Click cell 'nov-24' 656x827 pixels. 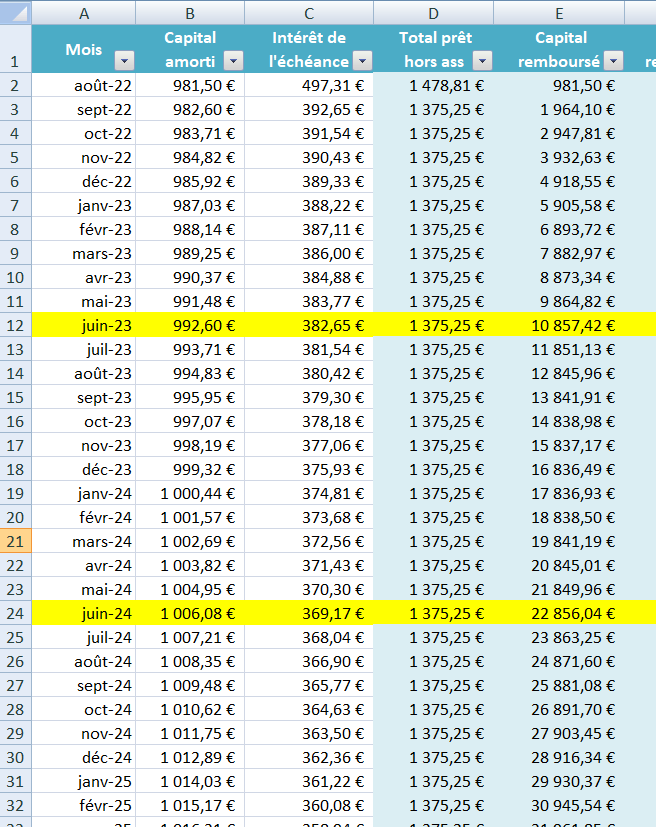tap(84, 733)
